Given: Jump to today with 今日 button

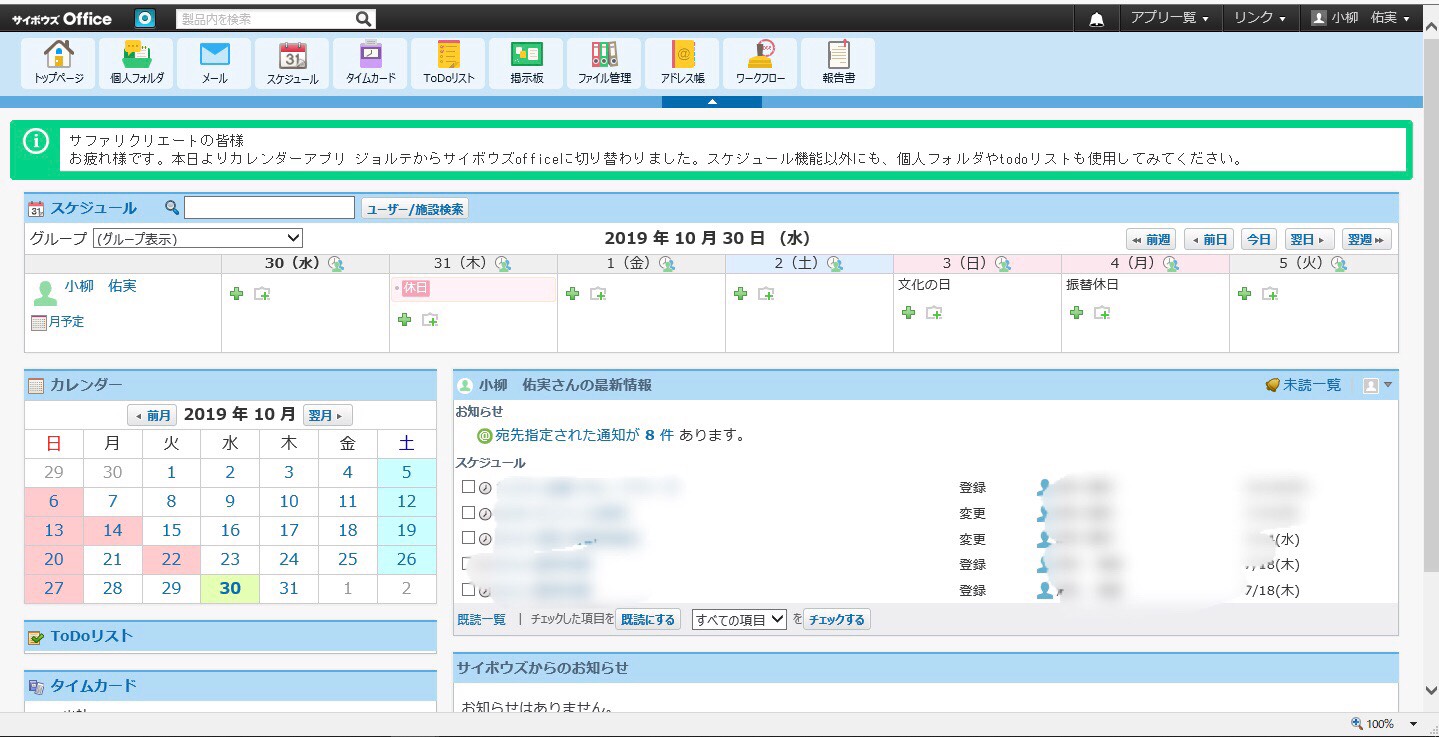Looking at the screenshot, I should point(1259,239).
